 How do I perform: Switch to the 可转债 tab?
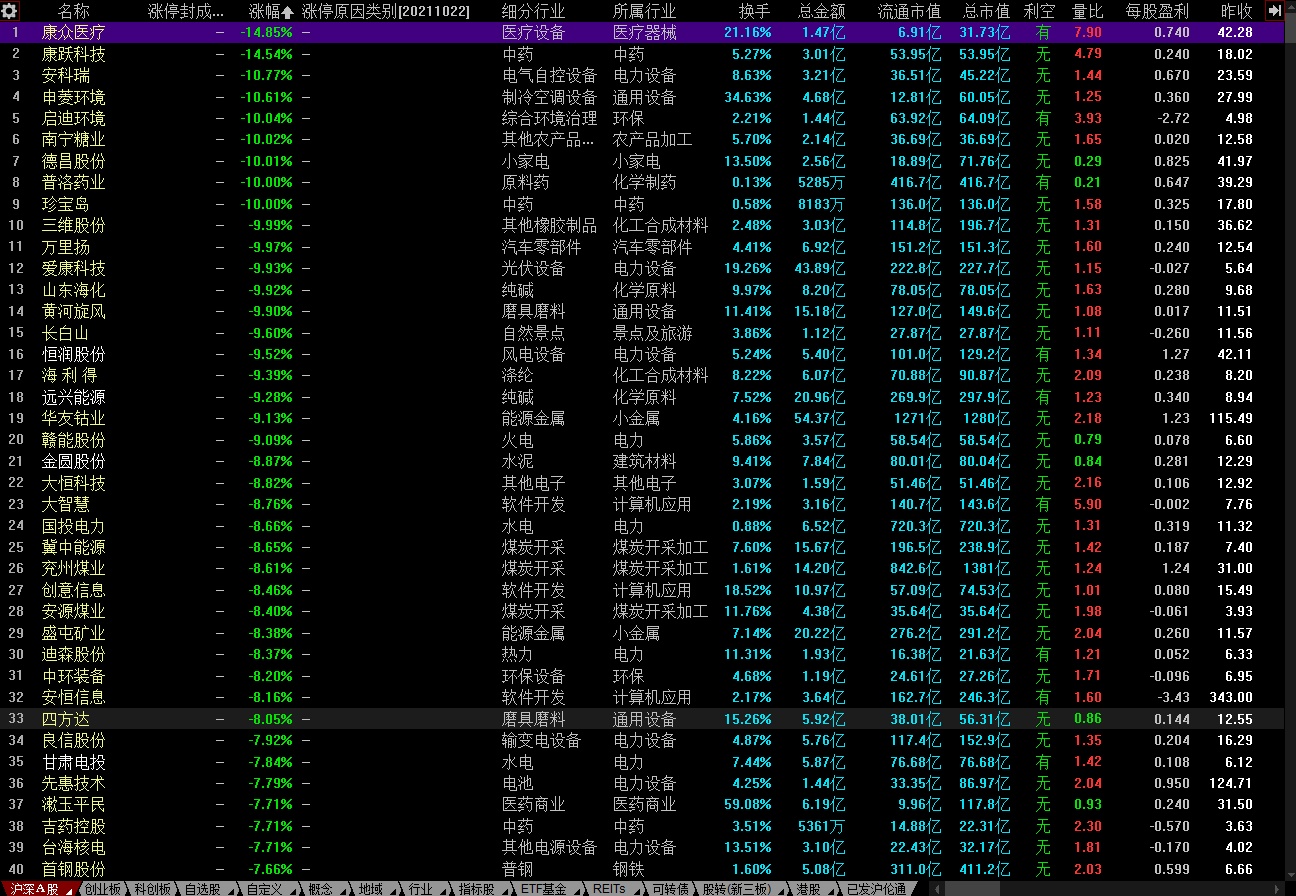[670, 888]
